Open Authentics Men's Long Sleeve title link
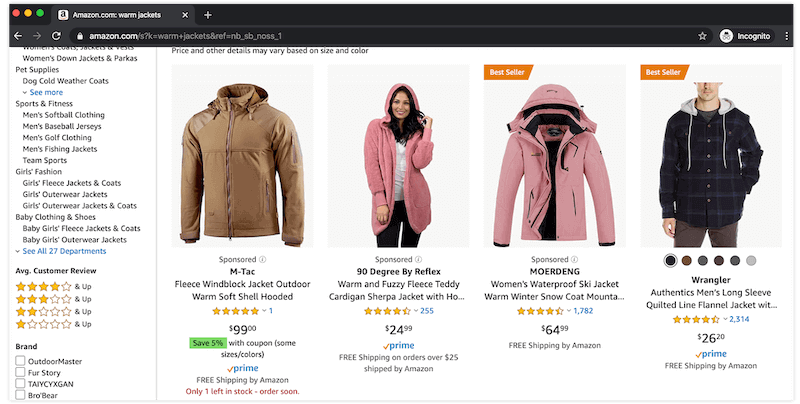This screenshot has height=404, width=800. (711, 299)
